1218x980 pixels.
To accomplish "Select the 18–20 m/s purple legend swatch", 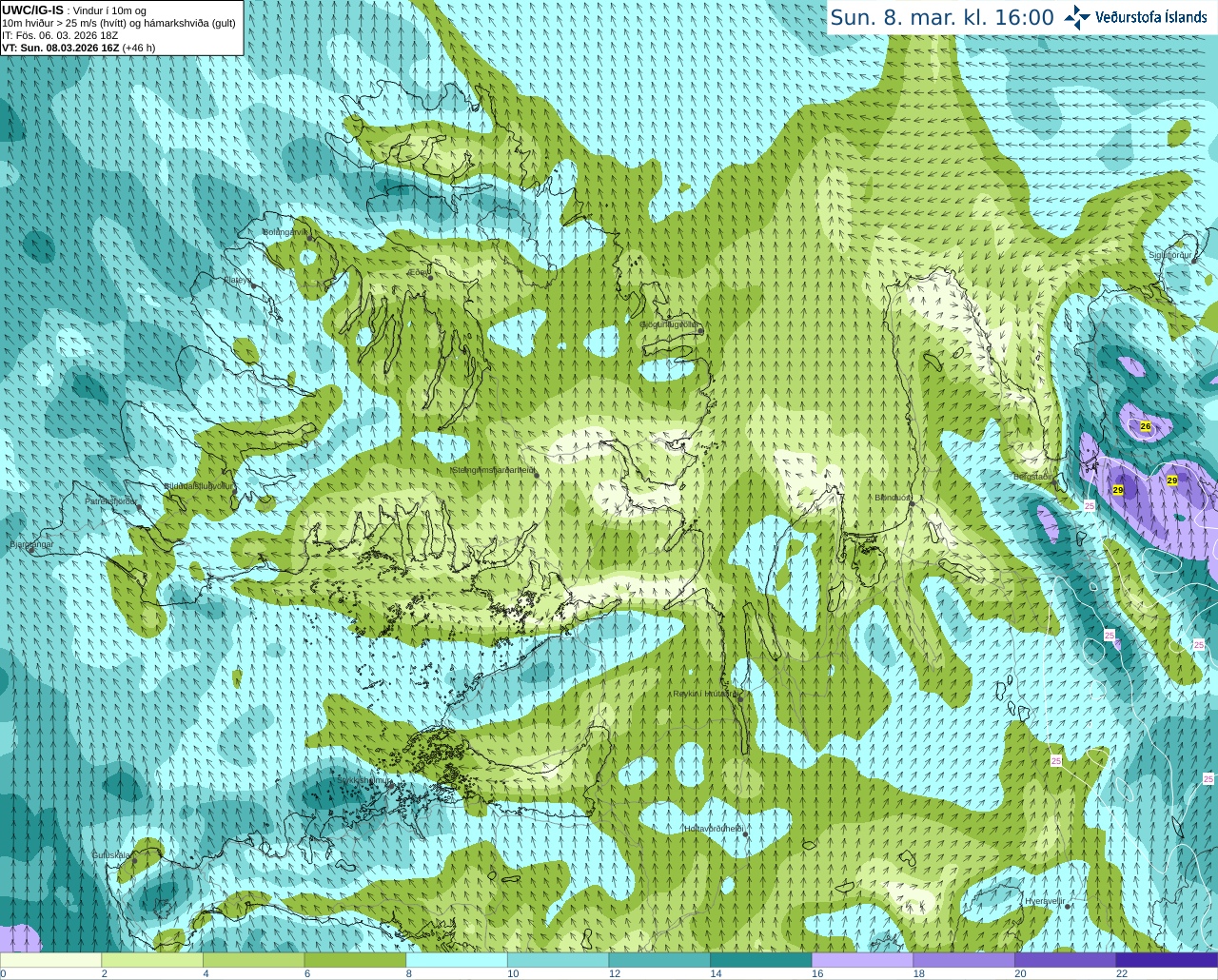I will coord(964,960).
